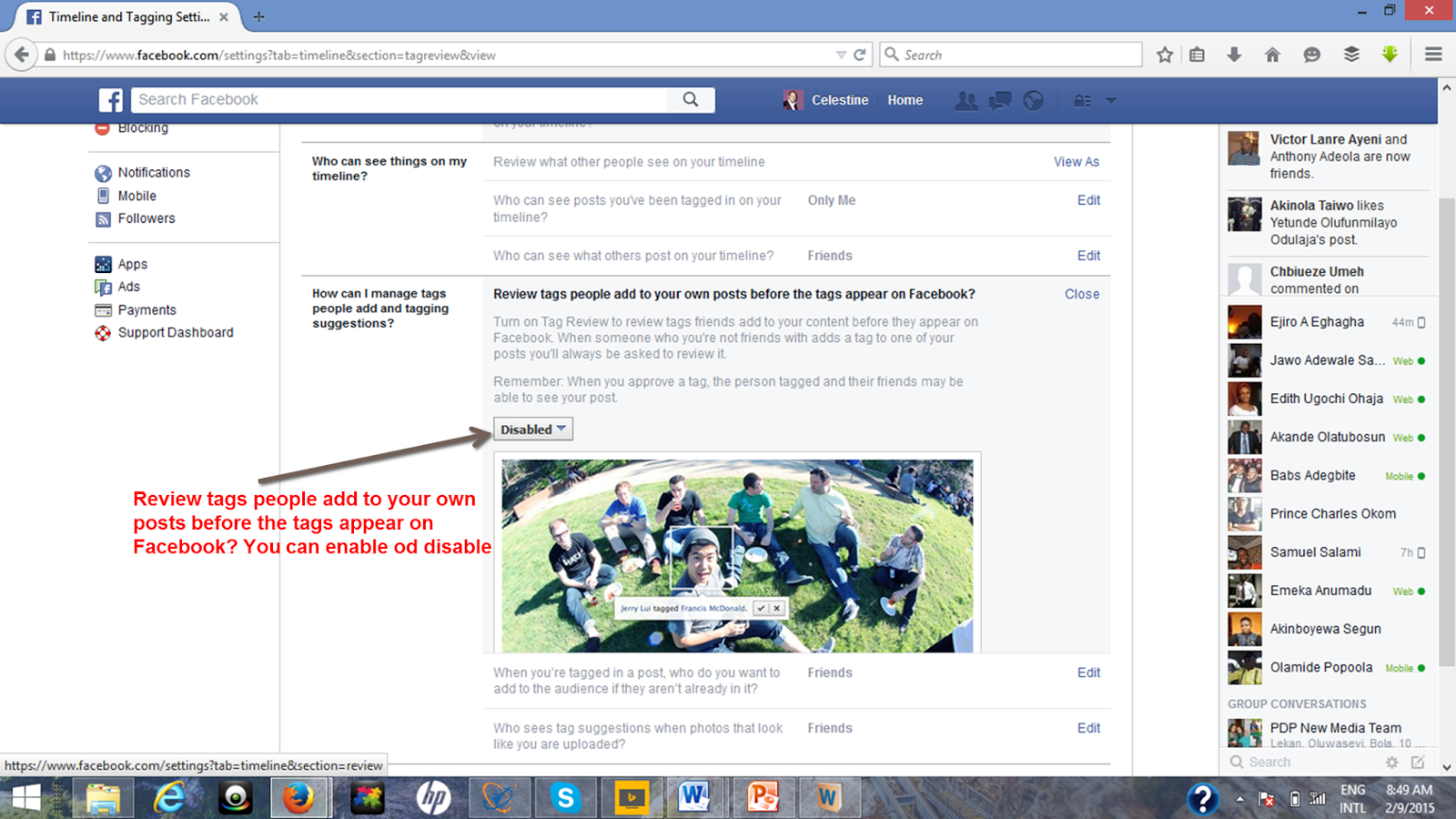Viewport: 1456px width, 819px height.
Task: Open chat with Samuel Salami
Action: tap(1327, 552)
